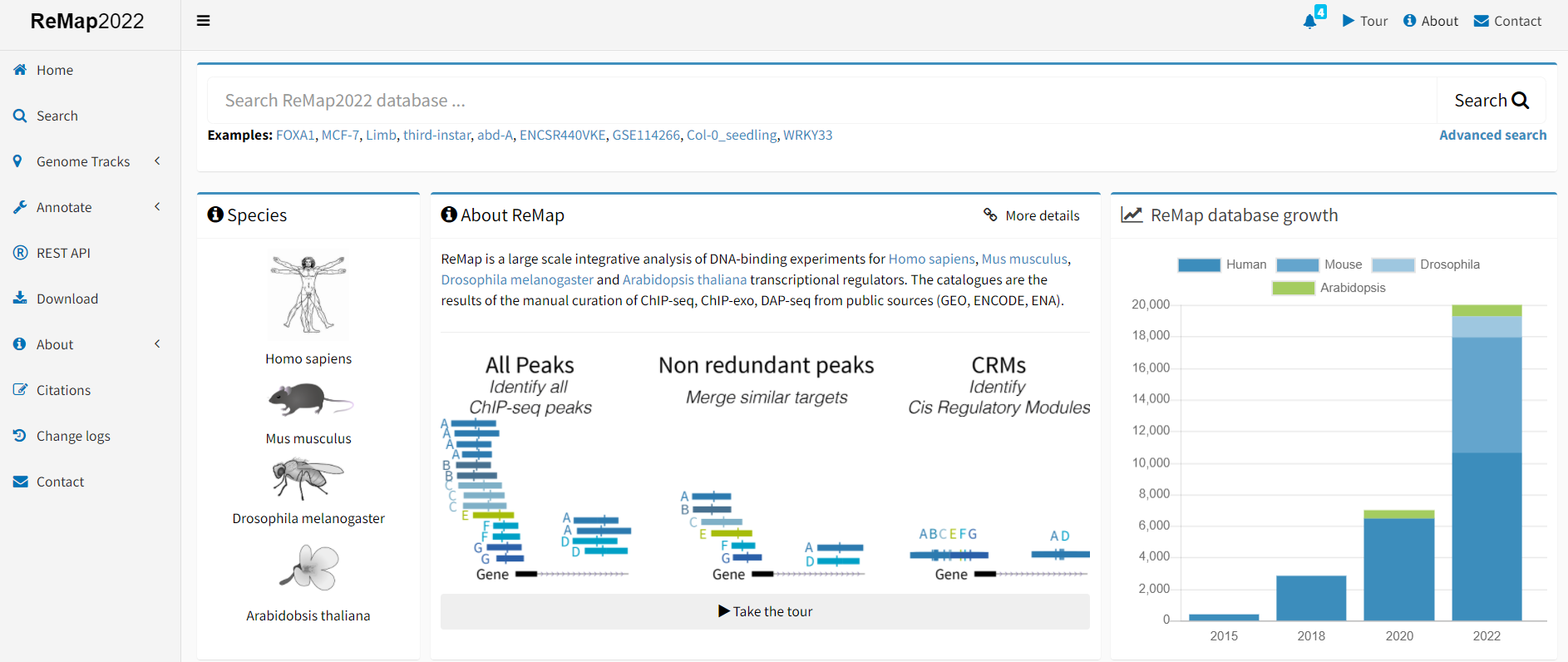Viewport: 1568px width, 662px height.
Task: Click Arabidopsis thaliana link in description
Action: [684, 280]
